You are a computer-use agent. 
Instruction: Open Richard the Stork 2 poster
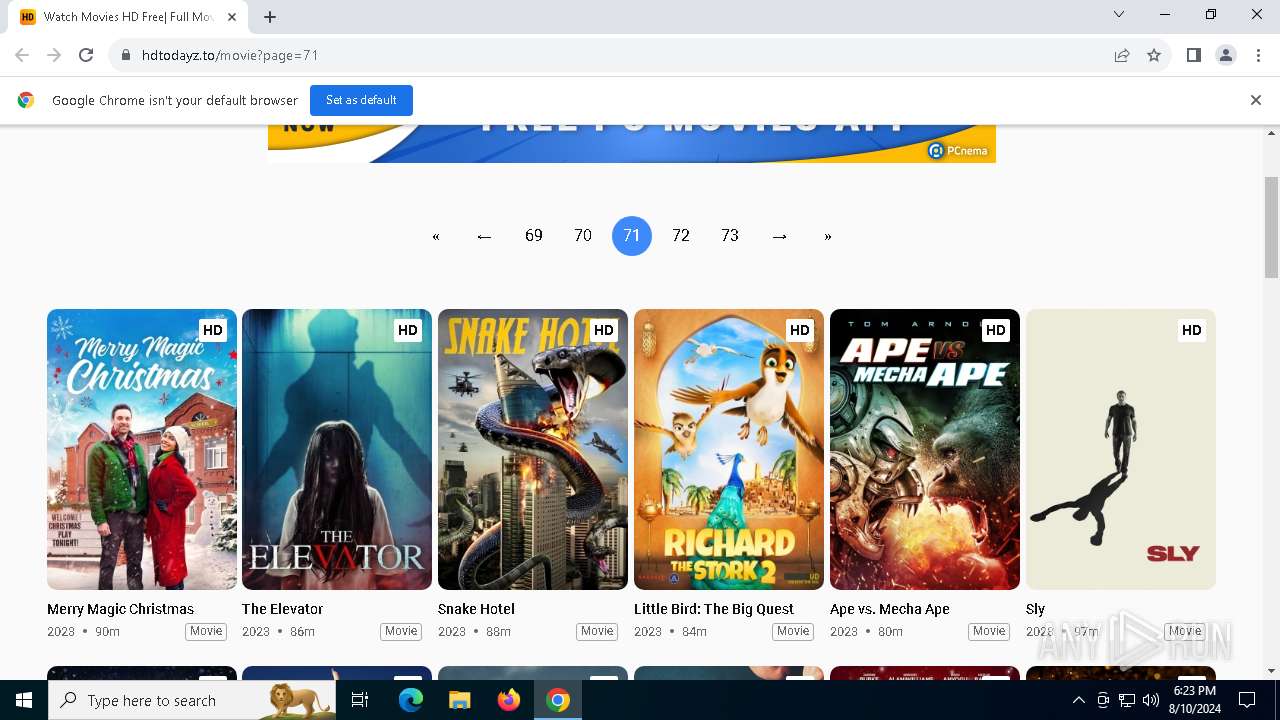click(729, 449)
